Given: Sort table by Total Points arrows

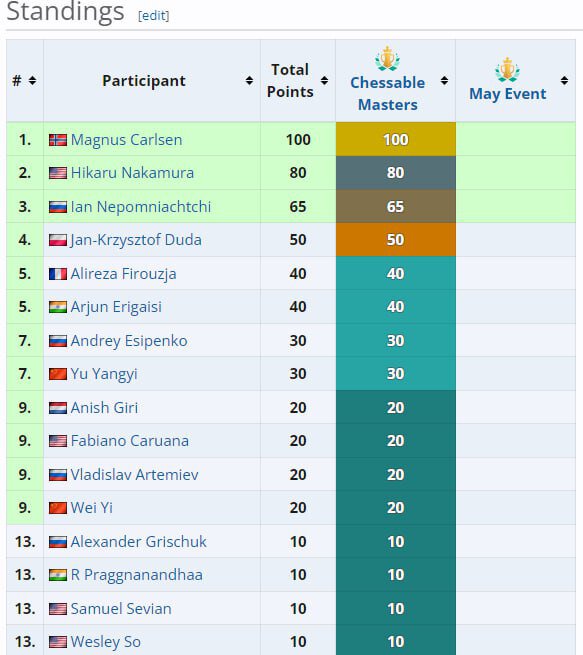Looking at the screenshot, I should (324, 80).
